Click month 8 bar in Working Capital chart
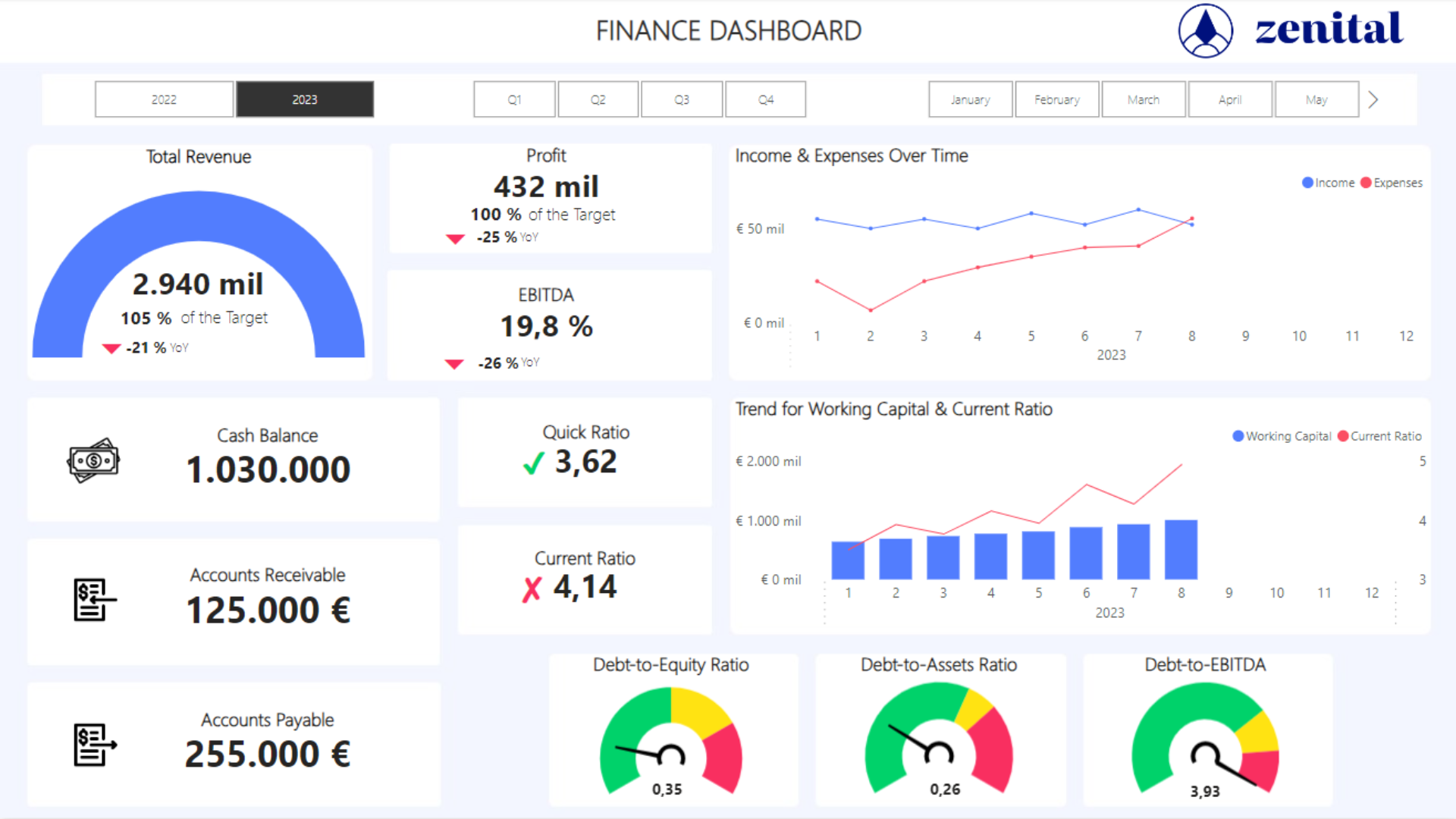Screen dimensions: 1456x819 (x=1181, y=550)
